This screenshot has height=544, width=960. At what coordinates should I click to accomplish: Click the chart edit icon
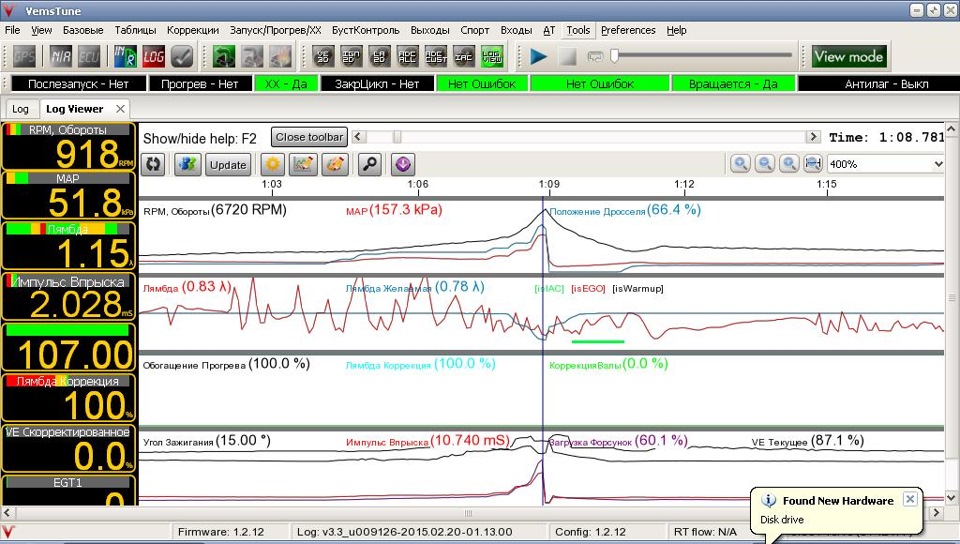(x=304, y=165)
